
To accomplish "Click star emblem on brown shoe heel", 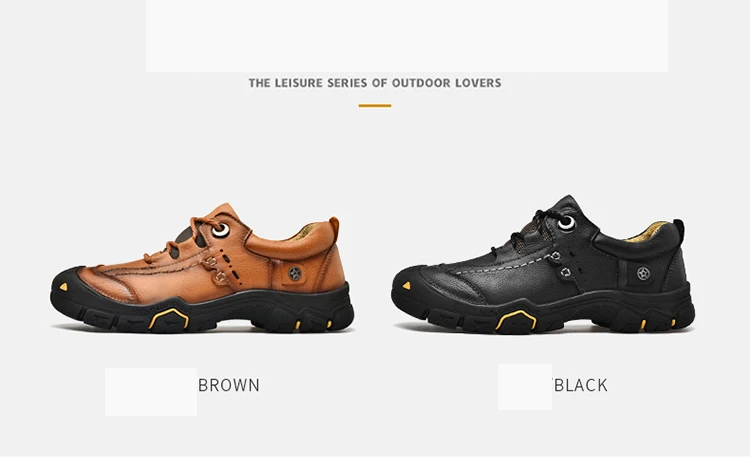I will point(295,274).
